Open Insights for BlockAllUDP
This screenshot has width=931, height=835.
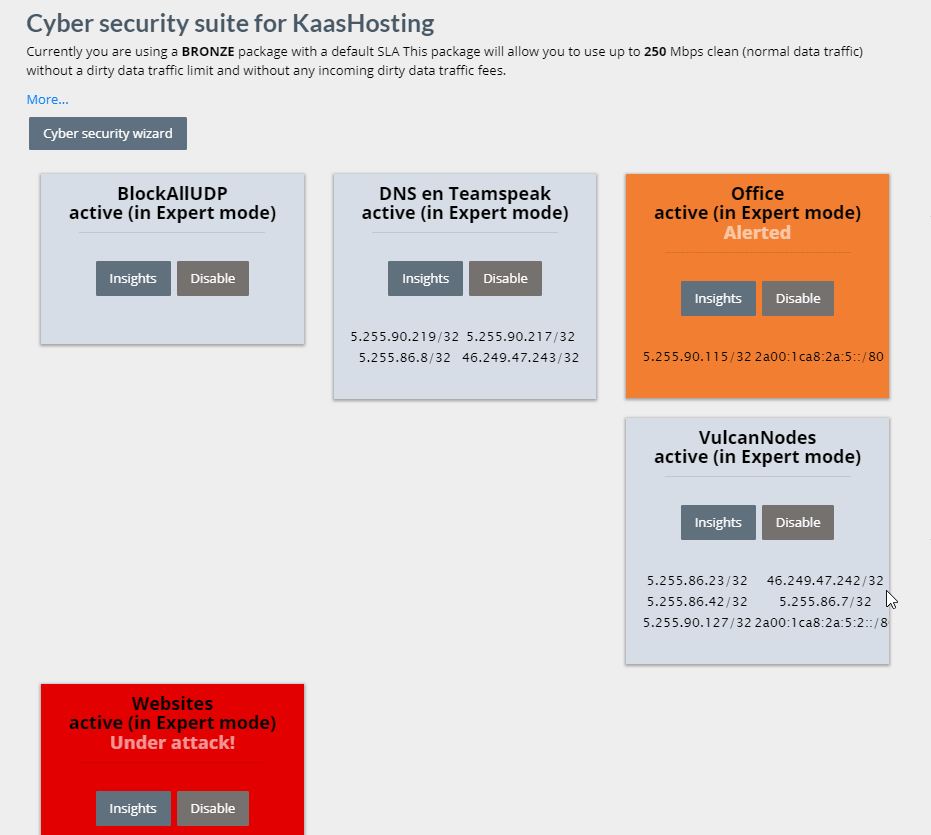(x=133, y=279)
